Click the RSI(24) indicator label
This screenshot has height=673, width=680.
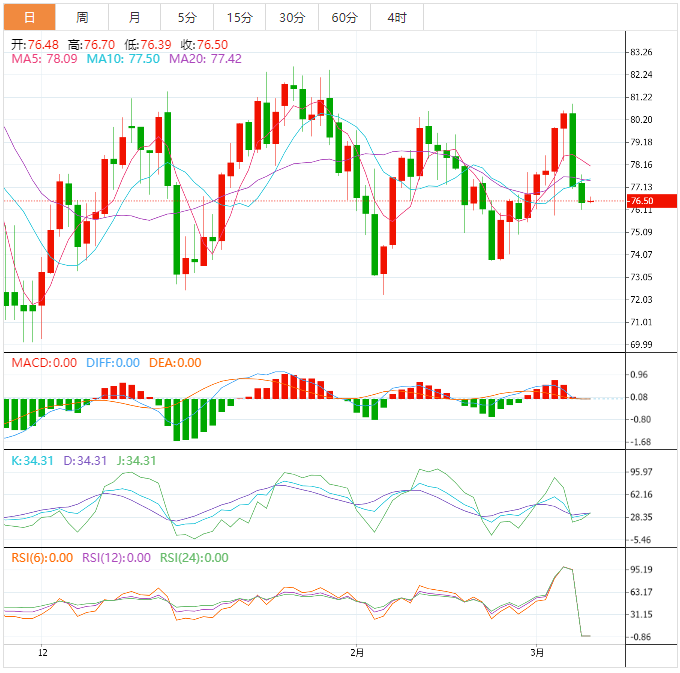tap(194, 558)
